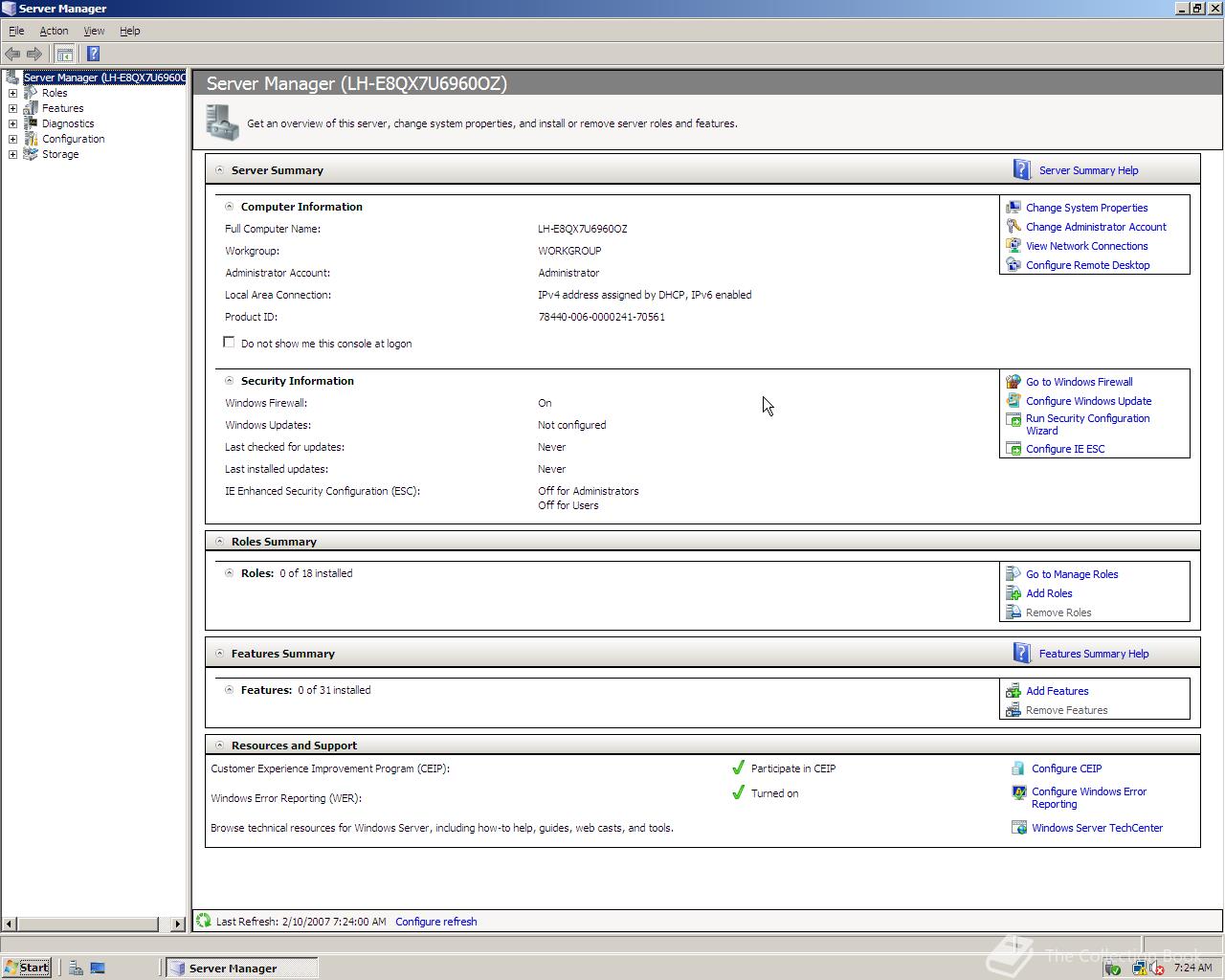Click the Show Desktop quick launch icon
Viewport: 1225px width, 980px height.
coord(98,968)
